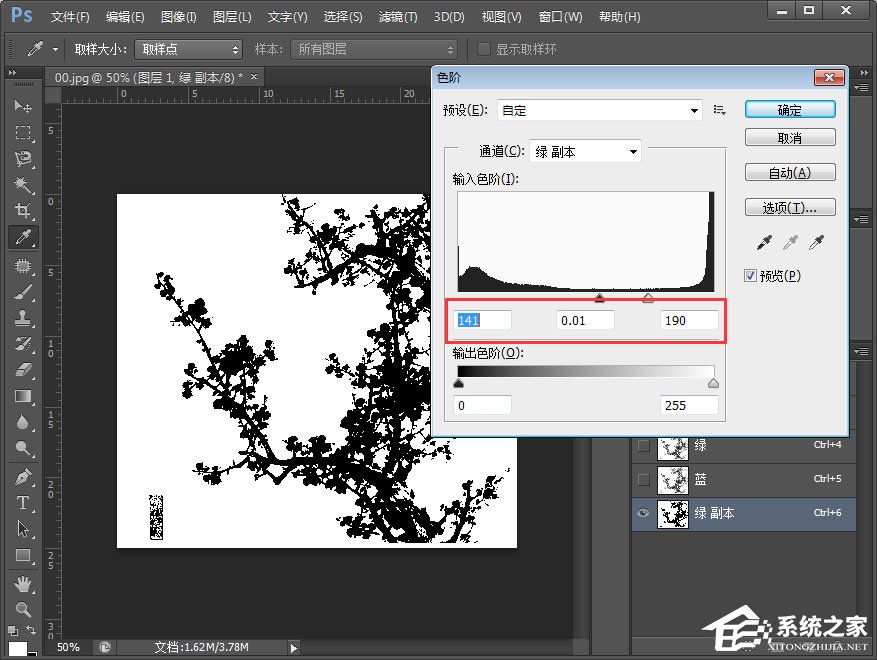Show the 蓝 channel visibility
The height and width of the screenshot is (660, 877).
(641, 478)
